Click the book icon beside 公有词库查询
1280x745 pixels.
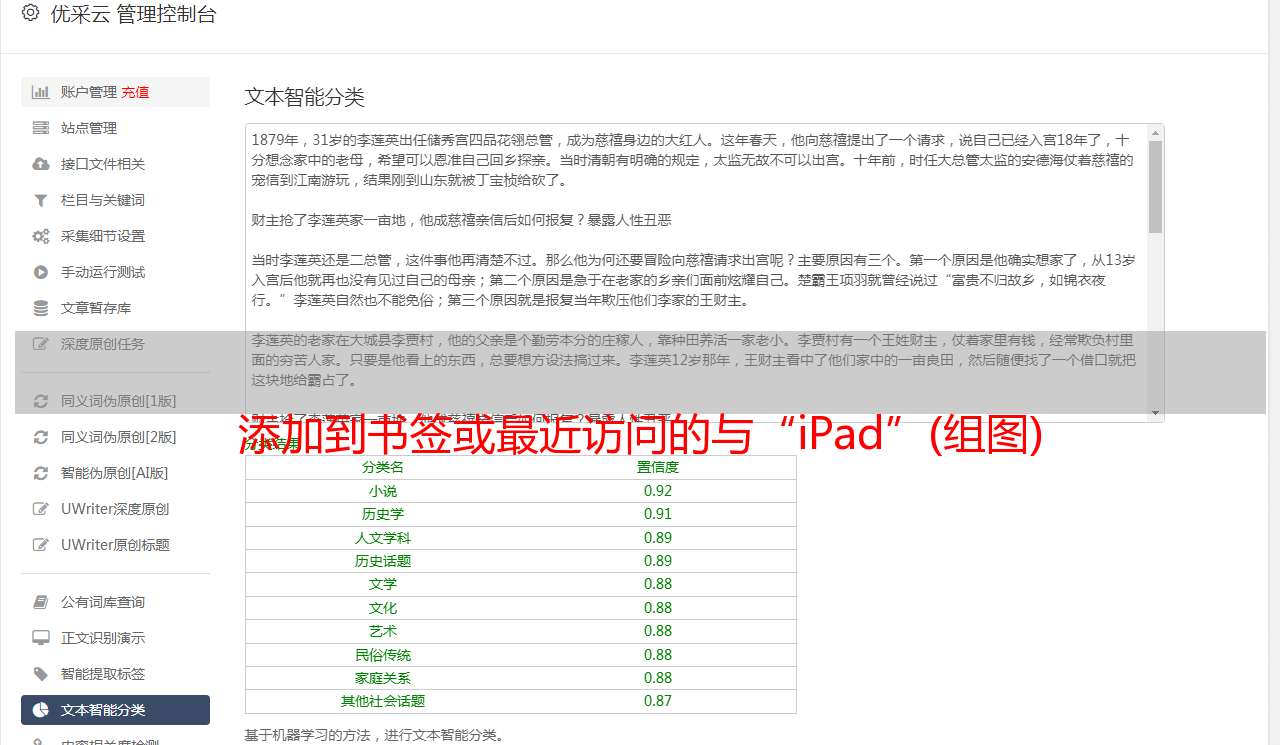tap(41, 602)
